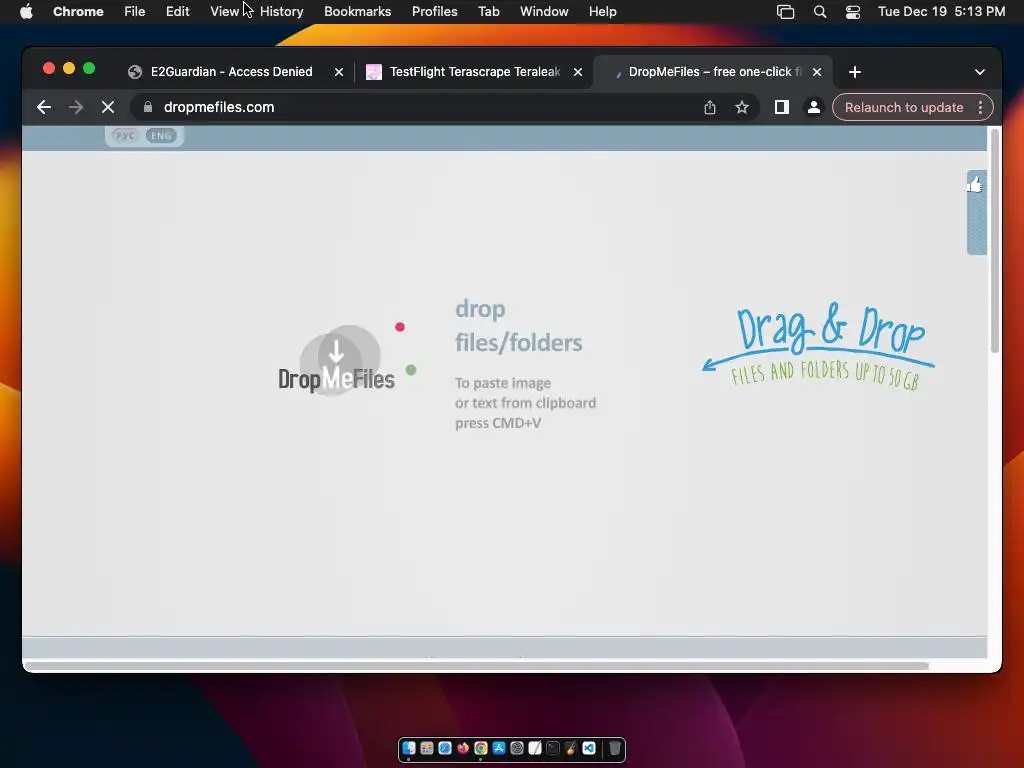The width and height of the screenshot is (1024, 768).
Task: Close the DropMeFiles tab
Action: click(817, 72)
